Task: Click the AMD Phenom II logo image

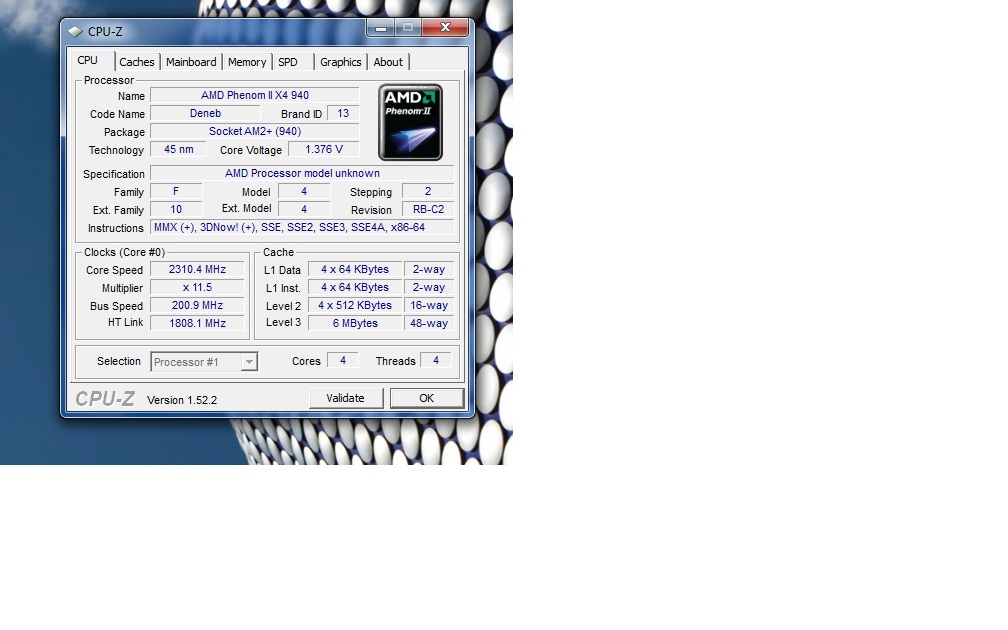Action: [x=410, y=122]
